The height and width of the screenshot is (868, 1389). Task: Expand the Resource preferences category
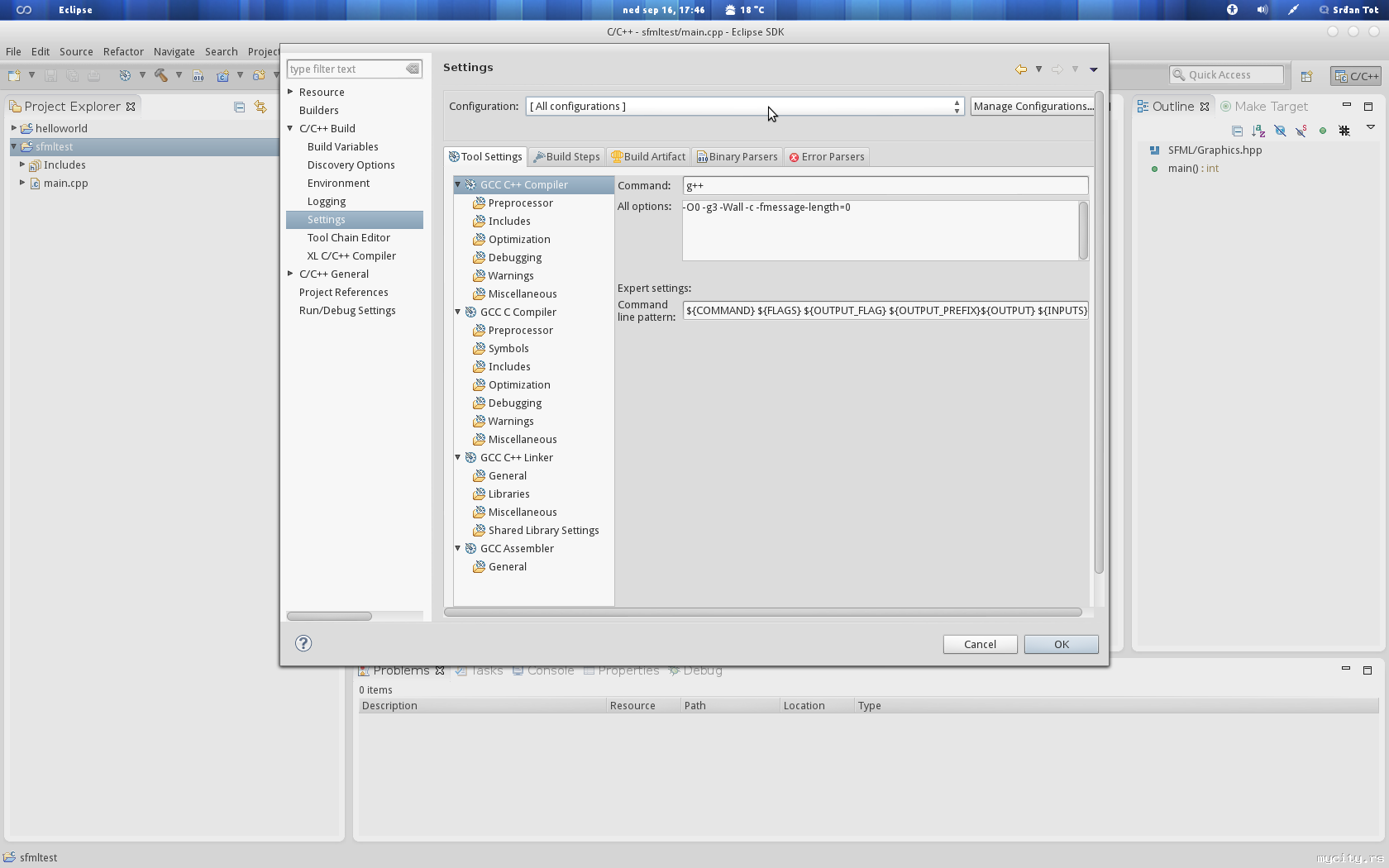pos(290,92)
